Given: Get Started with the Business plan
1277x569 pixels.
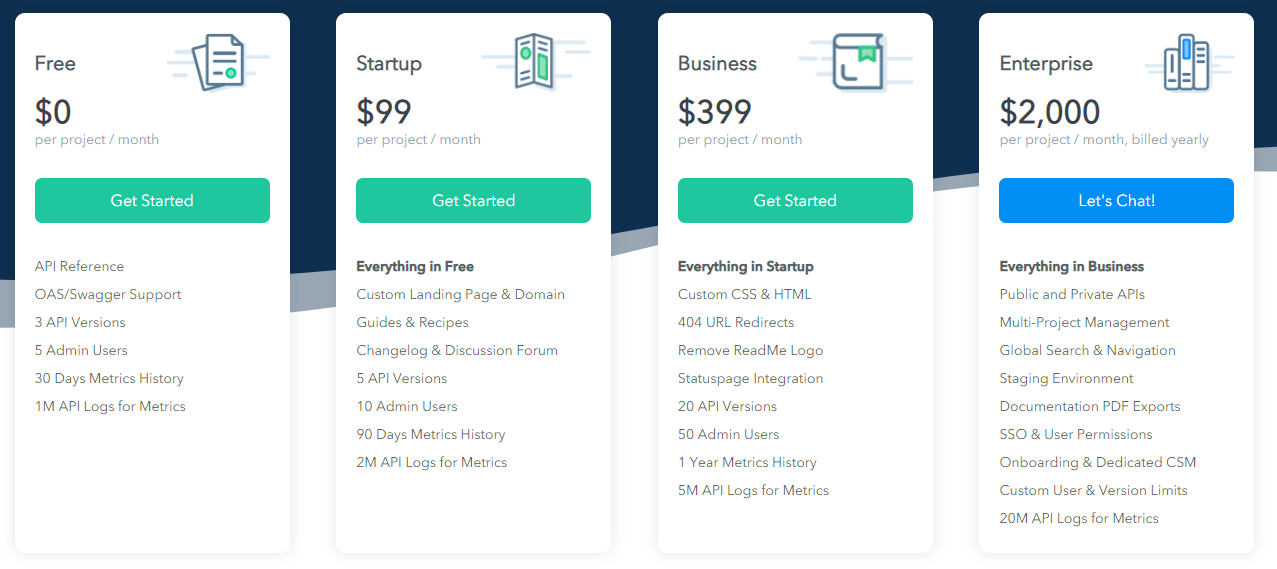Looking at the screenshot, I should coord(795,200).
